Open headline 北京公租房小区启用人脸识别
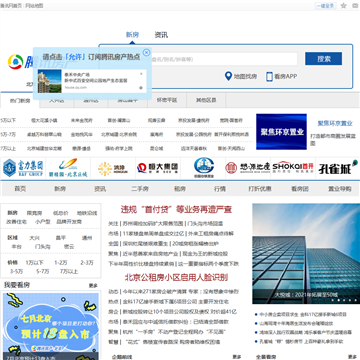 (x=176, y=277)
